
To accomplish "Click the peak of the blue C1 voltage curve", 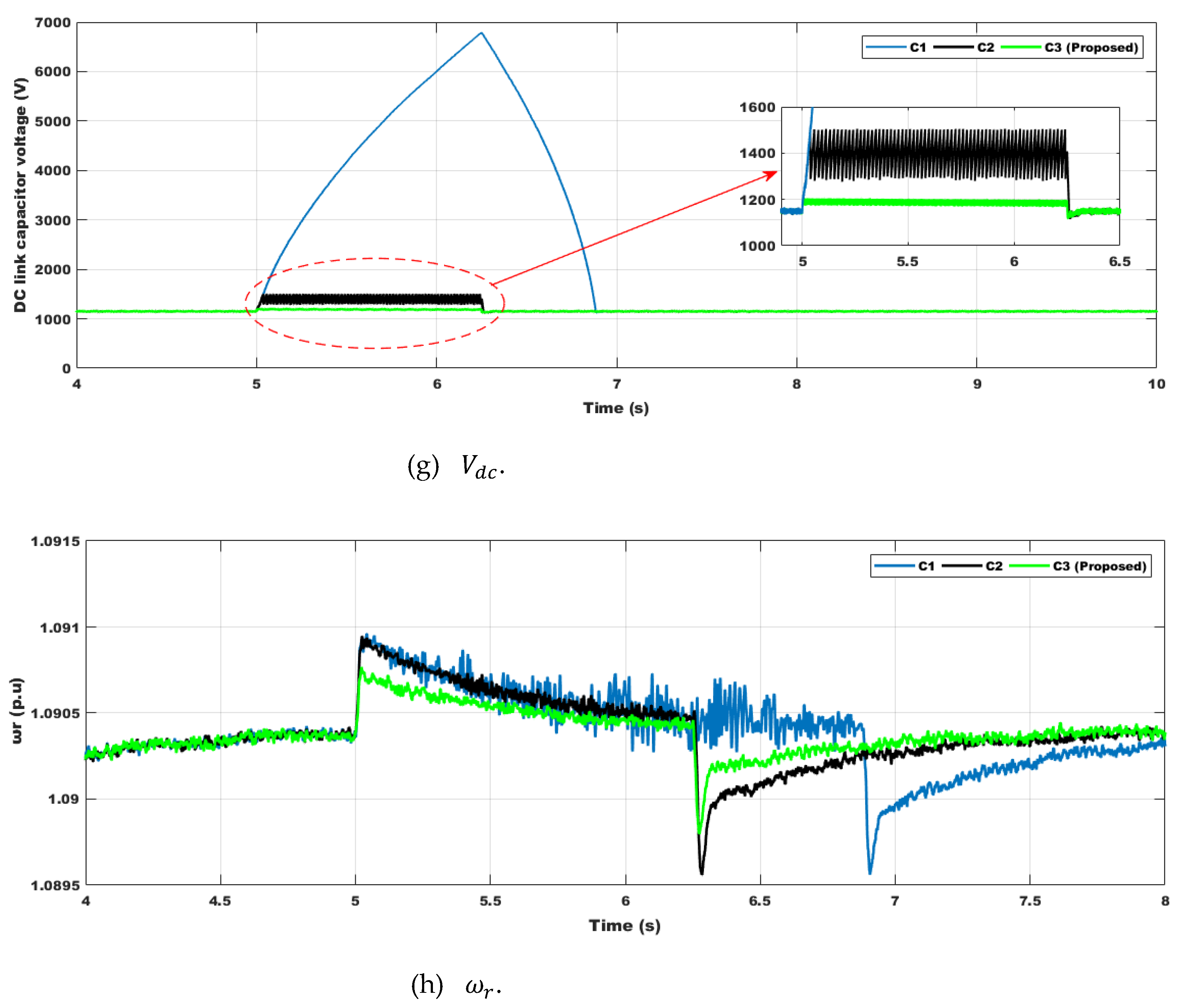I will (x=481, y=33).
